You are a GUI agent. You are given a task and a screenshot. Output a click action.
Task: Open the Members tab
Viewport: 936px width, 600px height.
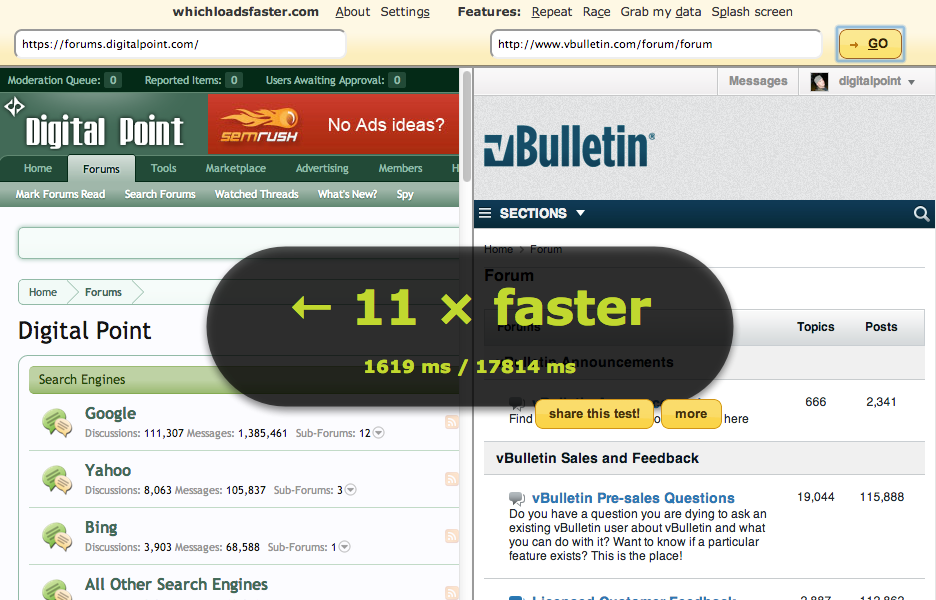[x=401, y=168]
